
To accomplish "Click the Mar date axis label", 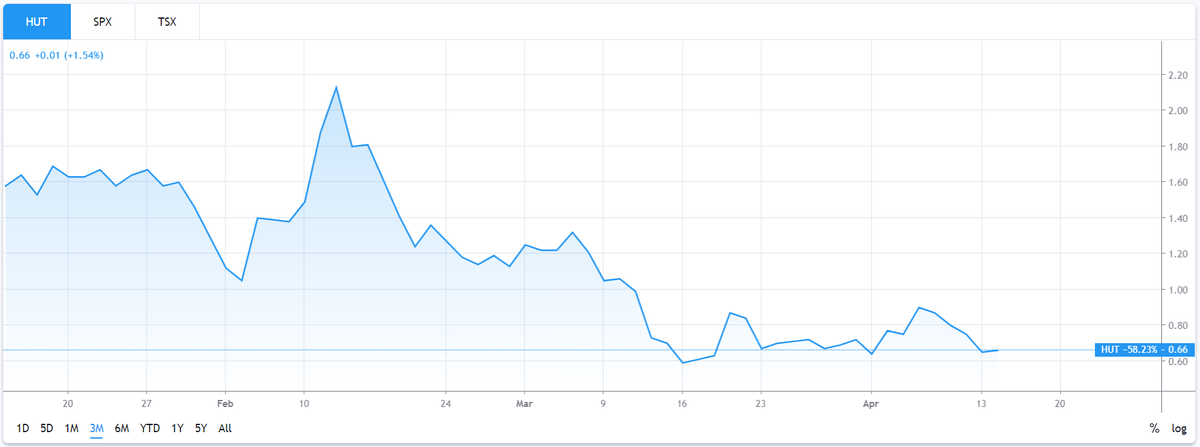I will pyautogui.click(x=525, y=403).
